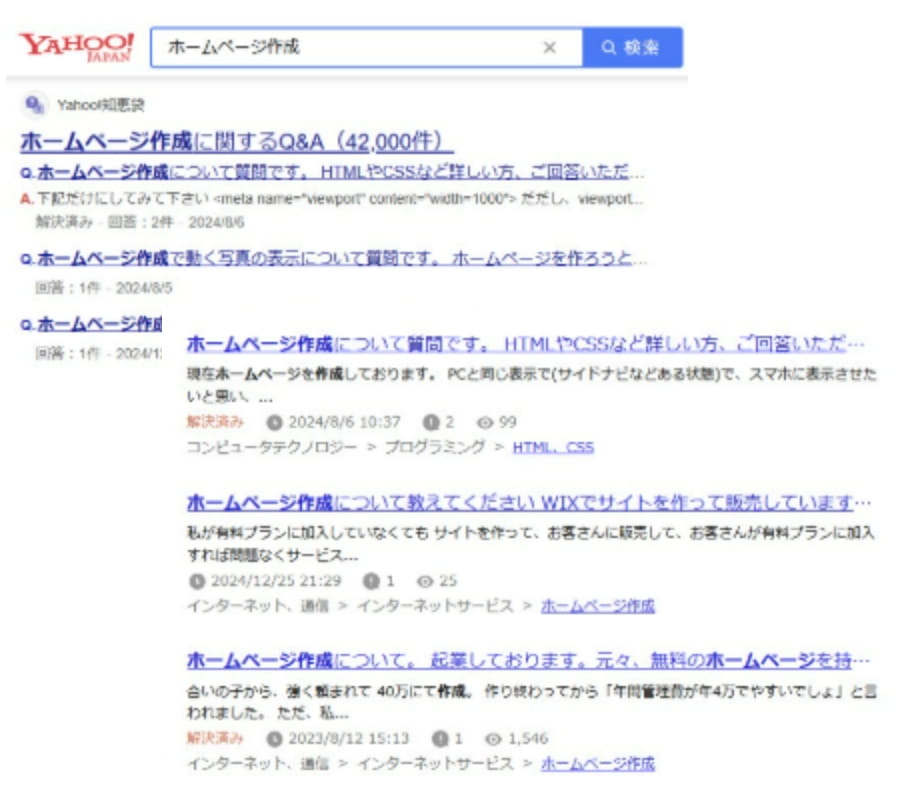Click the clock icon beside 2024/12/25 21:29
This screenshot has height=800, width=906.
[x=197, y=581]
